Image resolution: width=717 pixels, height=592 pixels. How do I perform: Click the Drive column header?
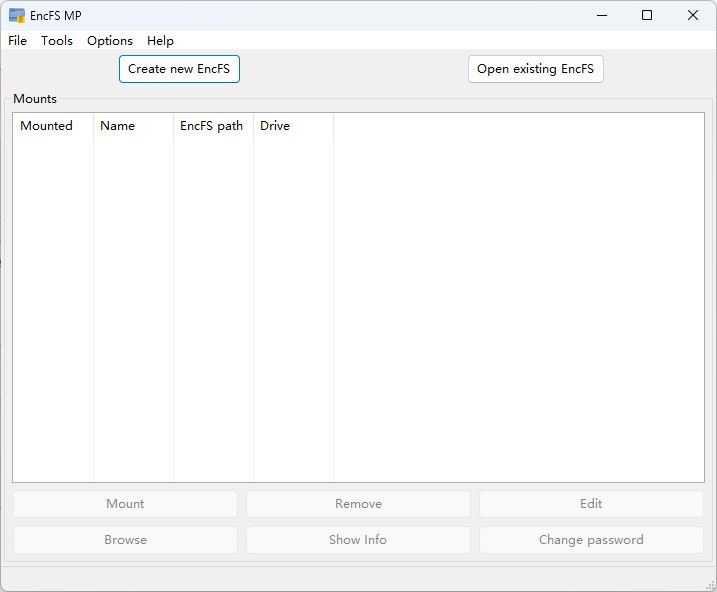(x=294, y=126)
